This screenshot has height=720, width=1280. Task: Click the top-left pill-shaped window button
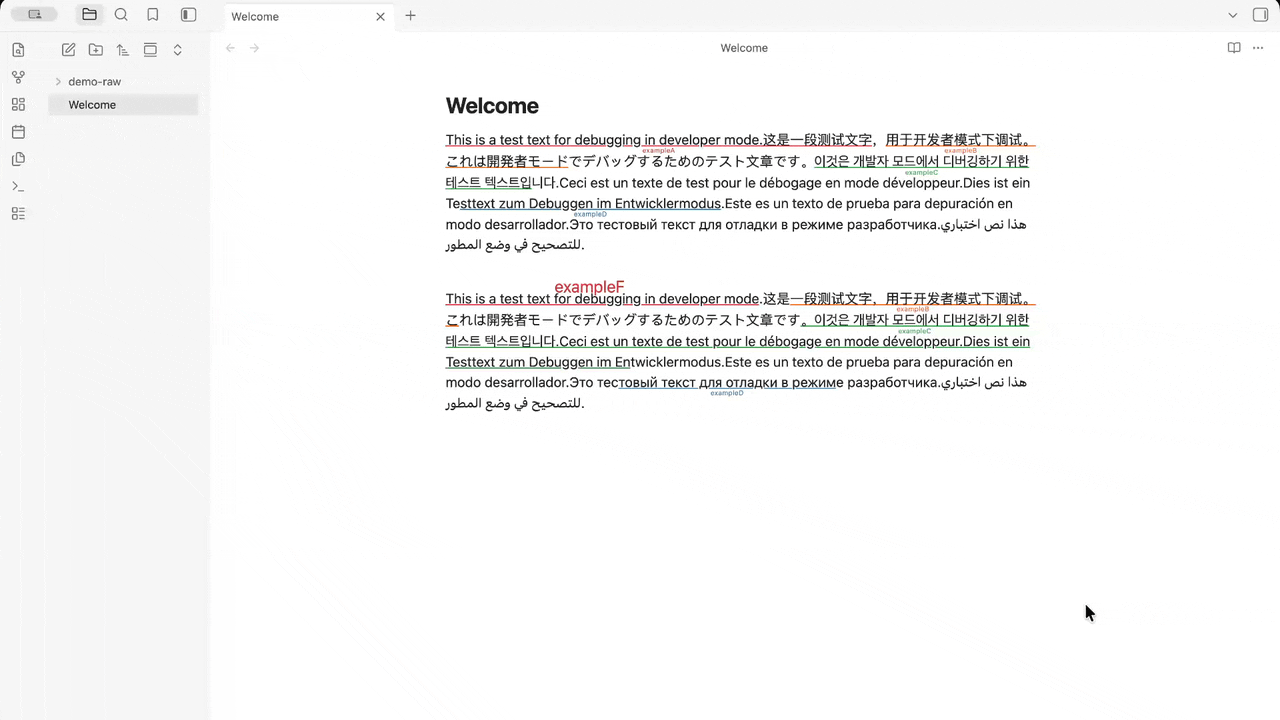(x=34, y=15)
